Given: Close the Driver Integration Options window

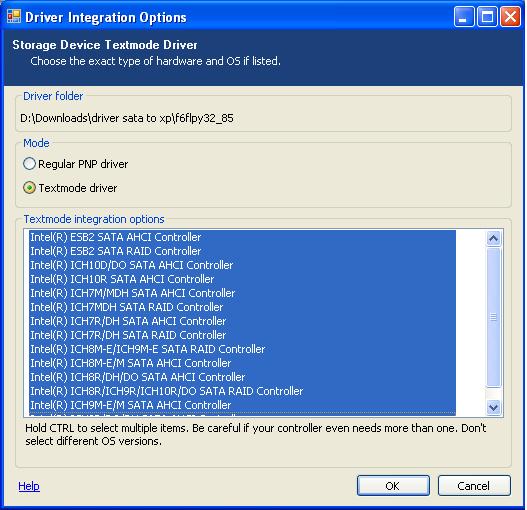Looking at the screenshot, I should point(510,16).
